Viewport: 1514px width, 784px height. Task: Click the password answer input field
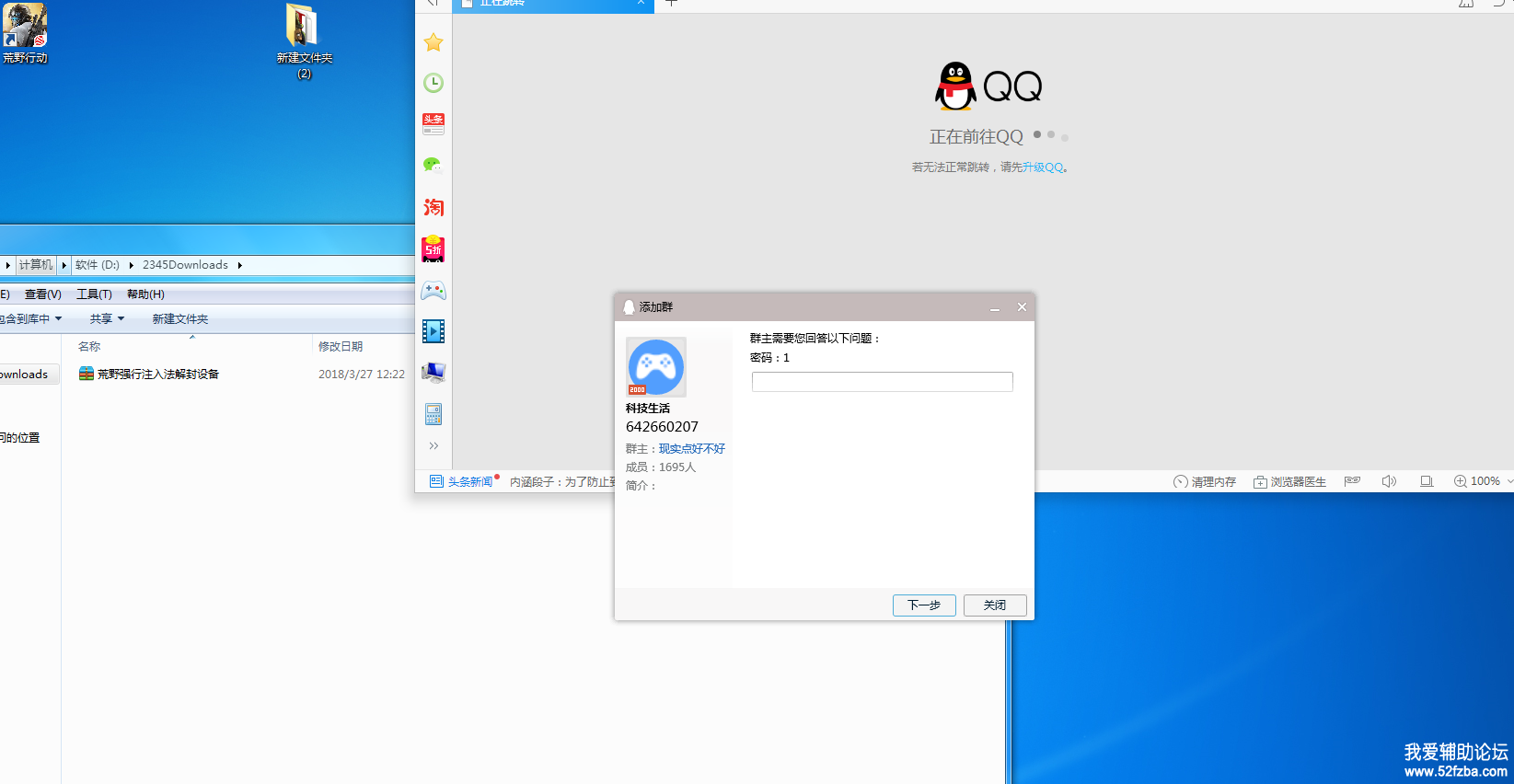(x=882, y=382)
